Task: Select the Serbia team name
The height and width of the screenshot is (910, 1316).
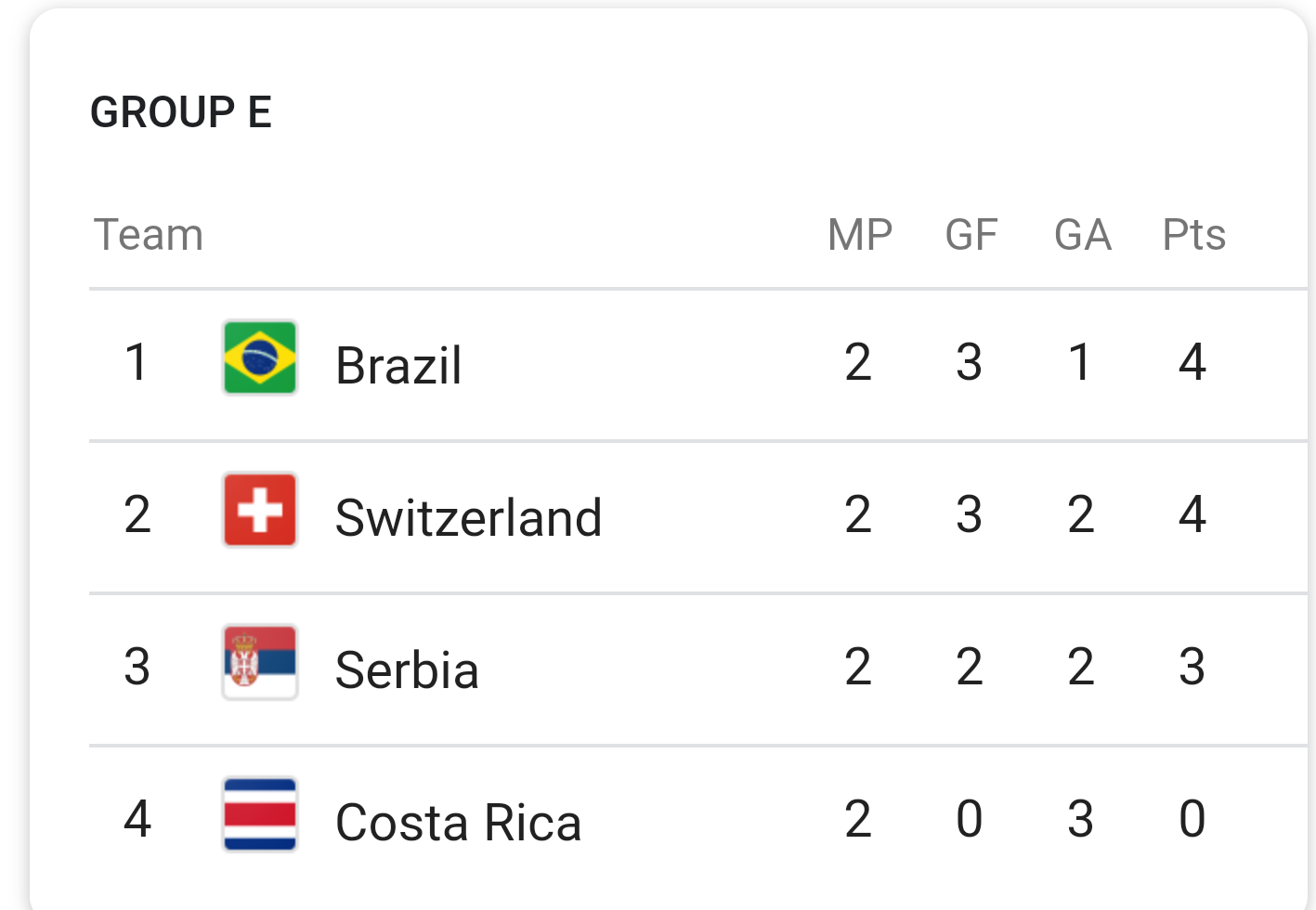Action: point(407,669)
